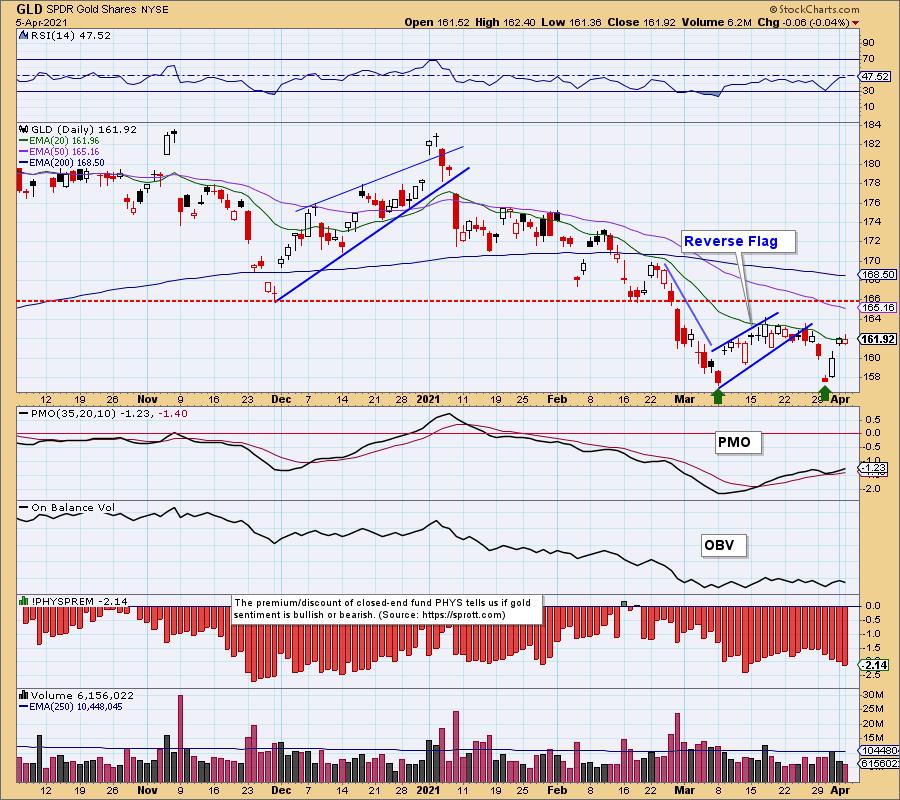Viewport: 900px width, 800px height.
Task: Click the bar icon beside Volume 6,156,022
Action: pos(24,695)
